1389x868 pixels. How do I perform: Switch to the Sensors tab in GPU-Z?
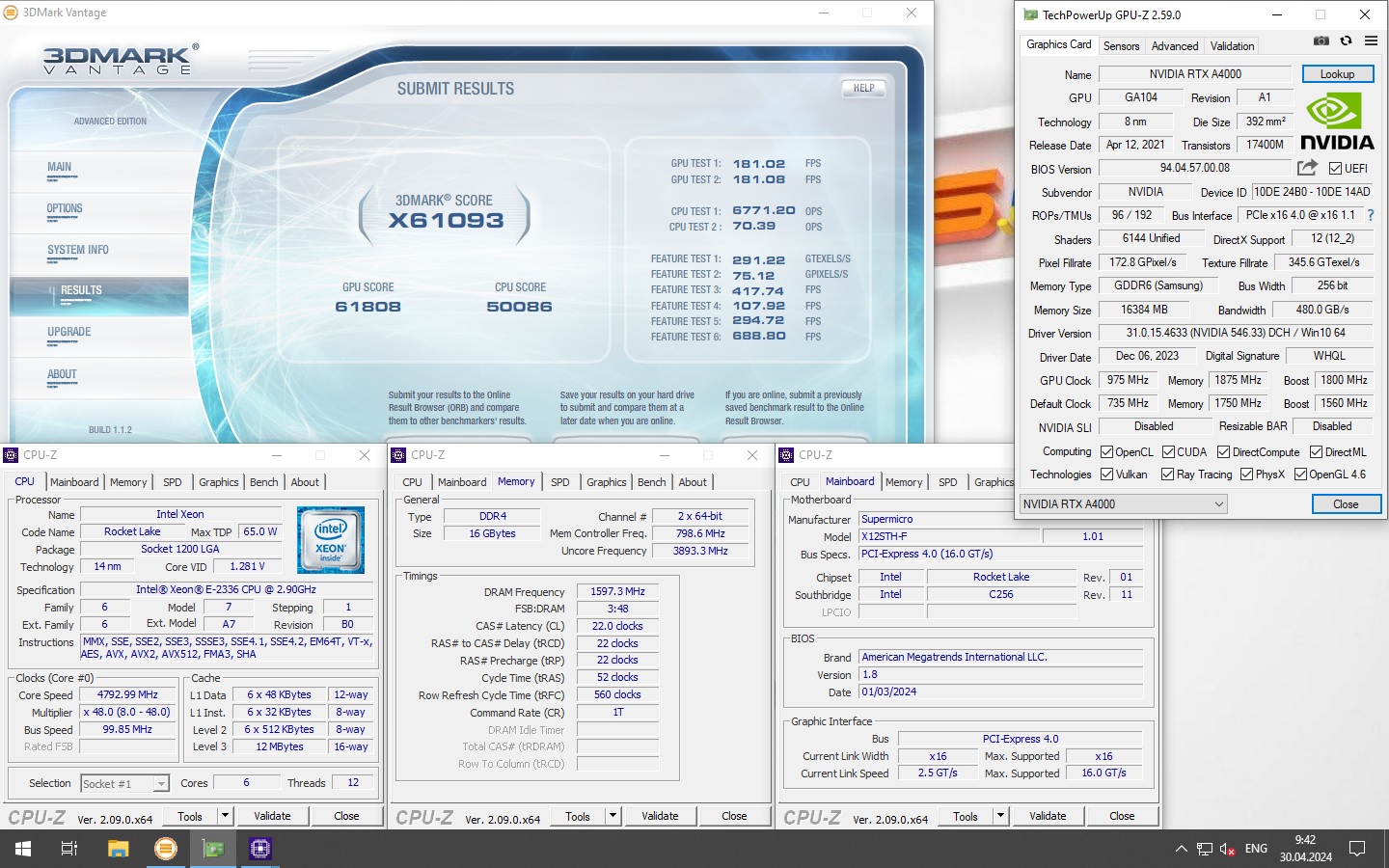point(1121,46)
